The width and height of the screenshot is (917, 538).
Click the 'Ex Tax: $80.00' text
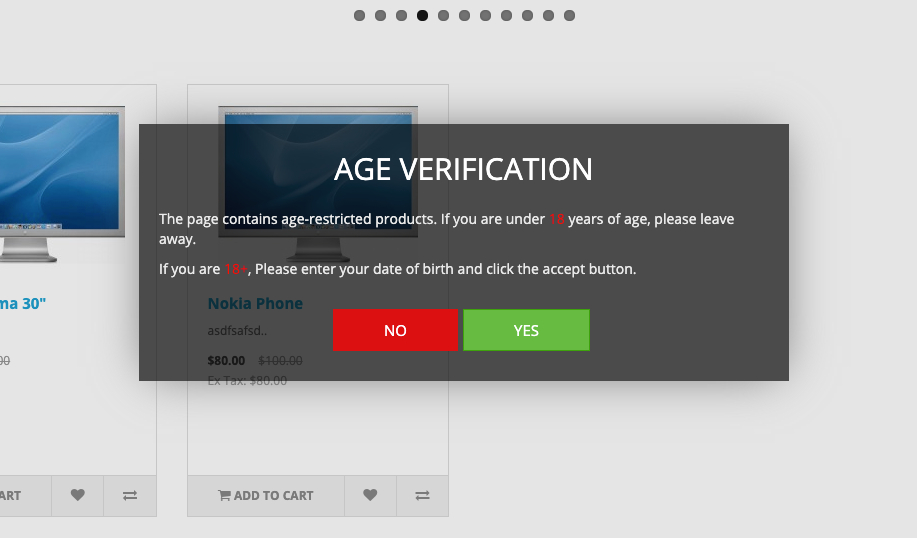pos(247,381)
